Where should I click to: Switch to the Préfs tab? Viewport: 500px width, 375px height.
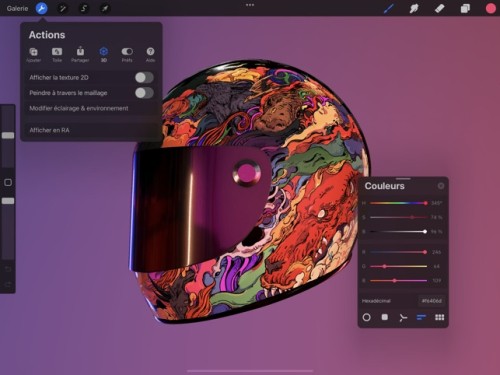(127, 55)
